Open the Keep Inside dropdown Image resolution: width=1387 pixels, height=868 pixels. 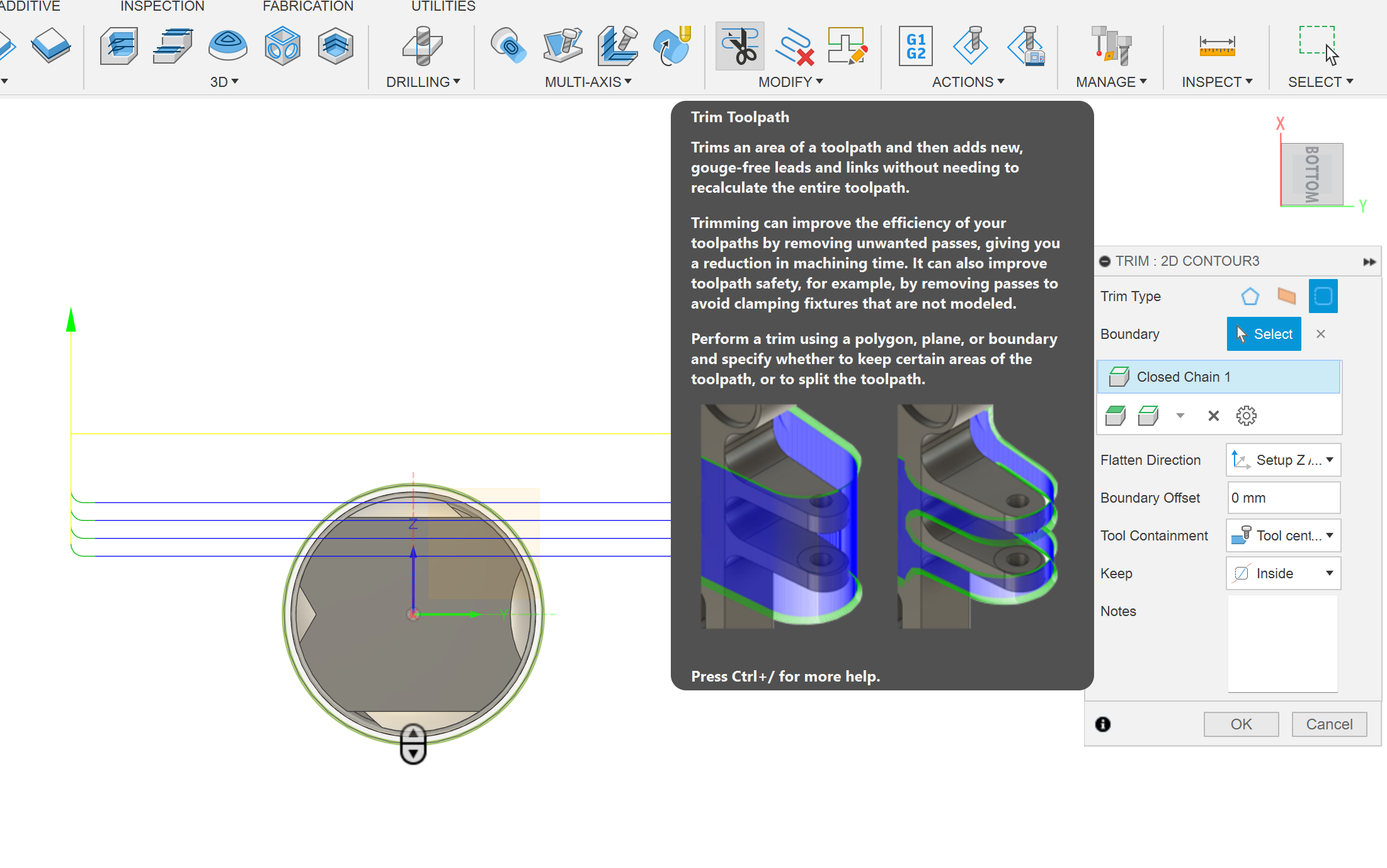(1283, 573)
